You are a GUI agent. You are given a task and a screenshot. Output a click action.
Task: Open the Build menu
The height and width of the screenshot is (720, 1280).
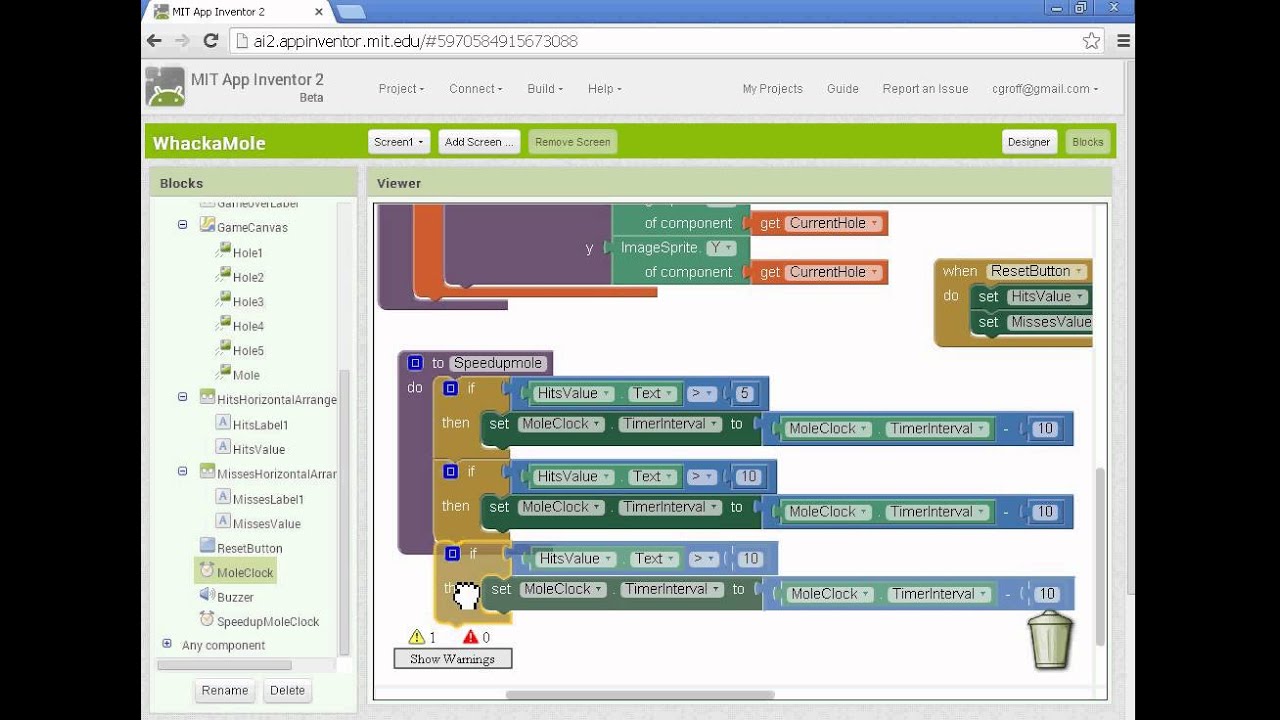point(545,89)
